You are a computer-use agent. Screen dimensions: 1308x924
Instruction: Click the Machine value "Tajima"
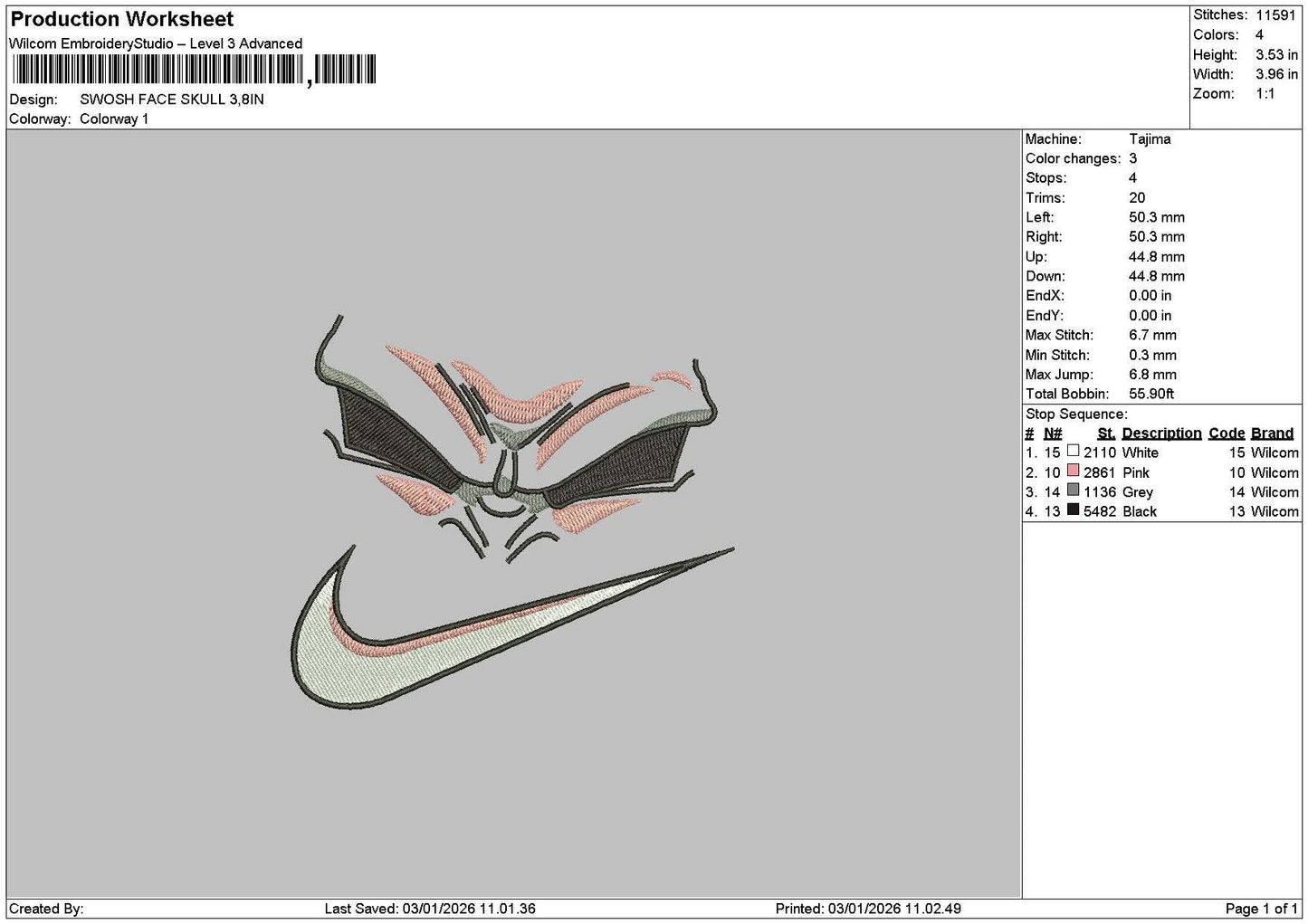tap(1150, 139)
